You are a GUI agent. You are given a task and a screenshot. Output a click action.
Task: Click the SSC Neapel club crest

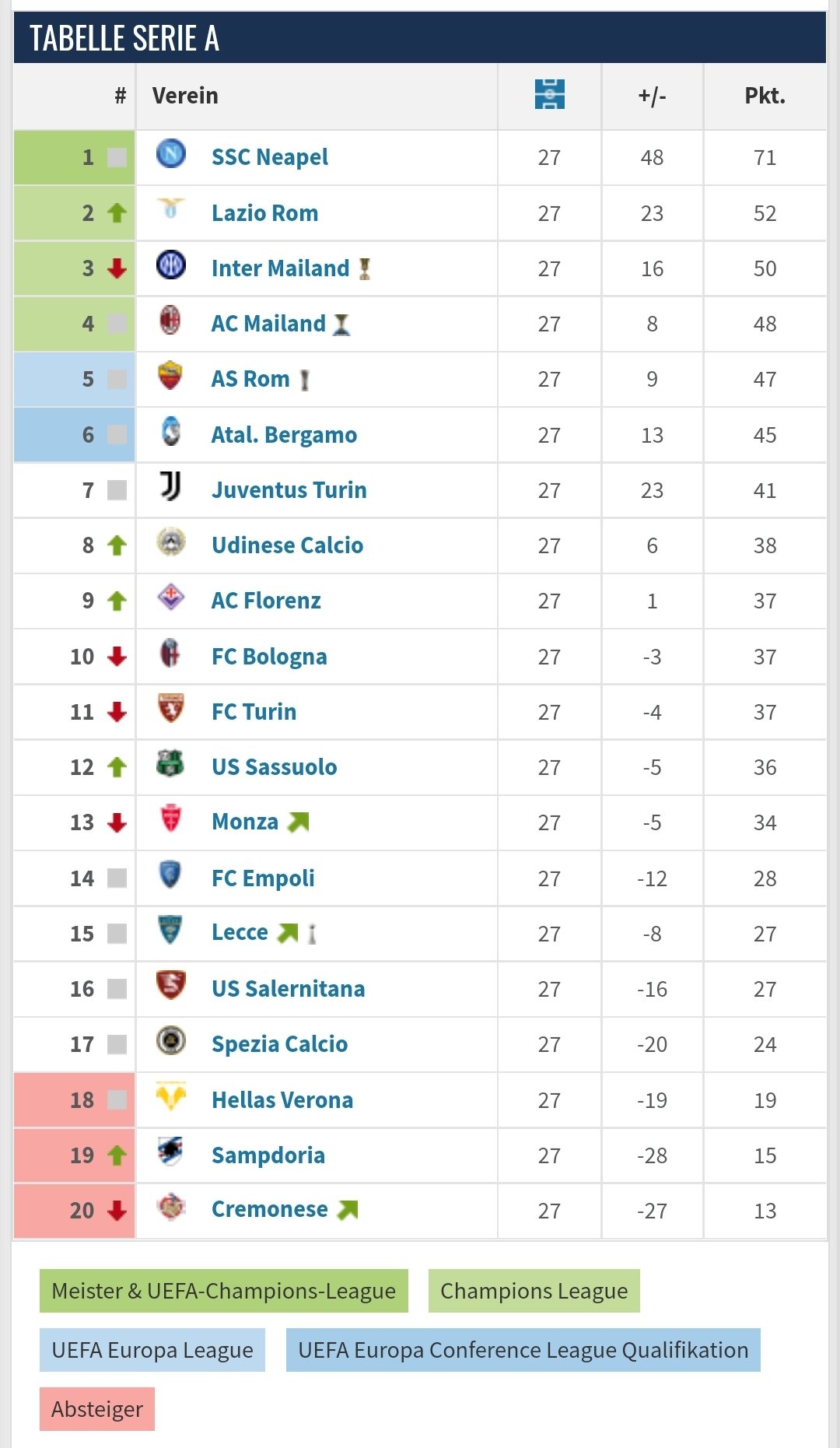pyautogui.click(x=171, y=153)
